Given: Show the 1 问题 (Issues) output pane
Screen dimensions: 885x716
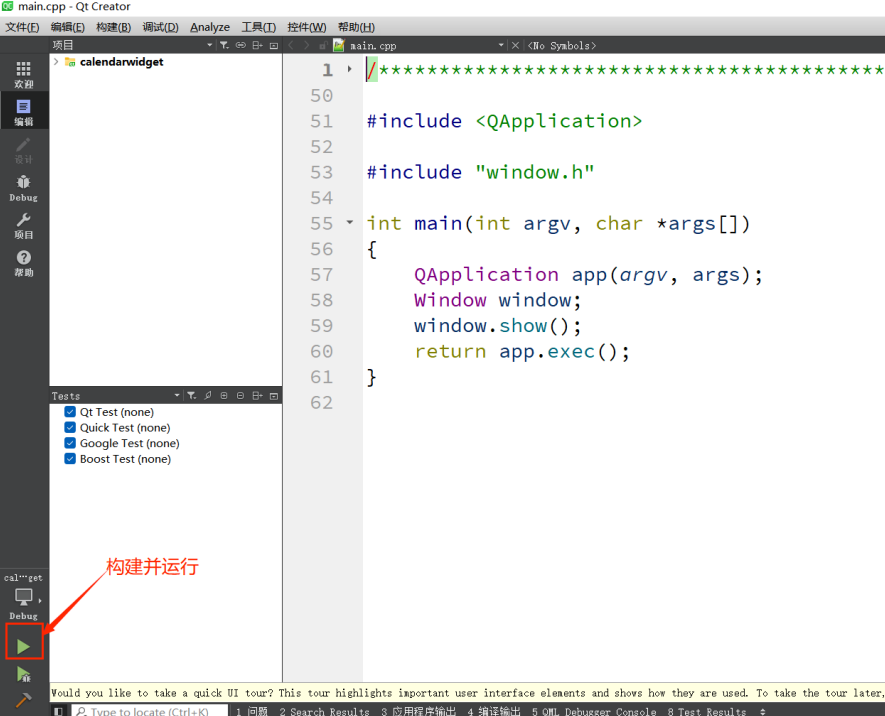Looking at the screenshot, I should coord(252,711).
